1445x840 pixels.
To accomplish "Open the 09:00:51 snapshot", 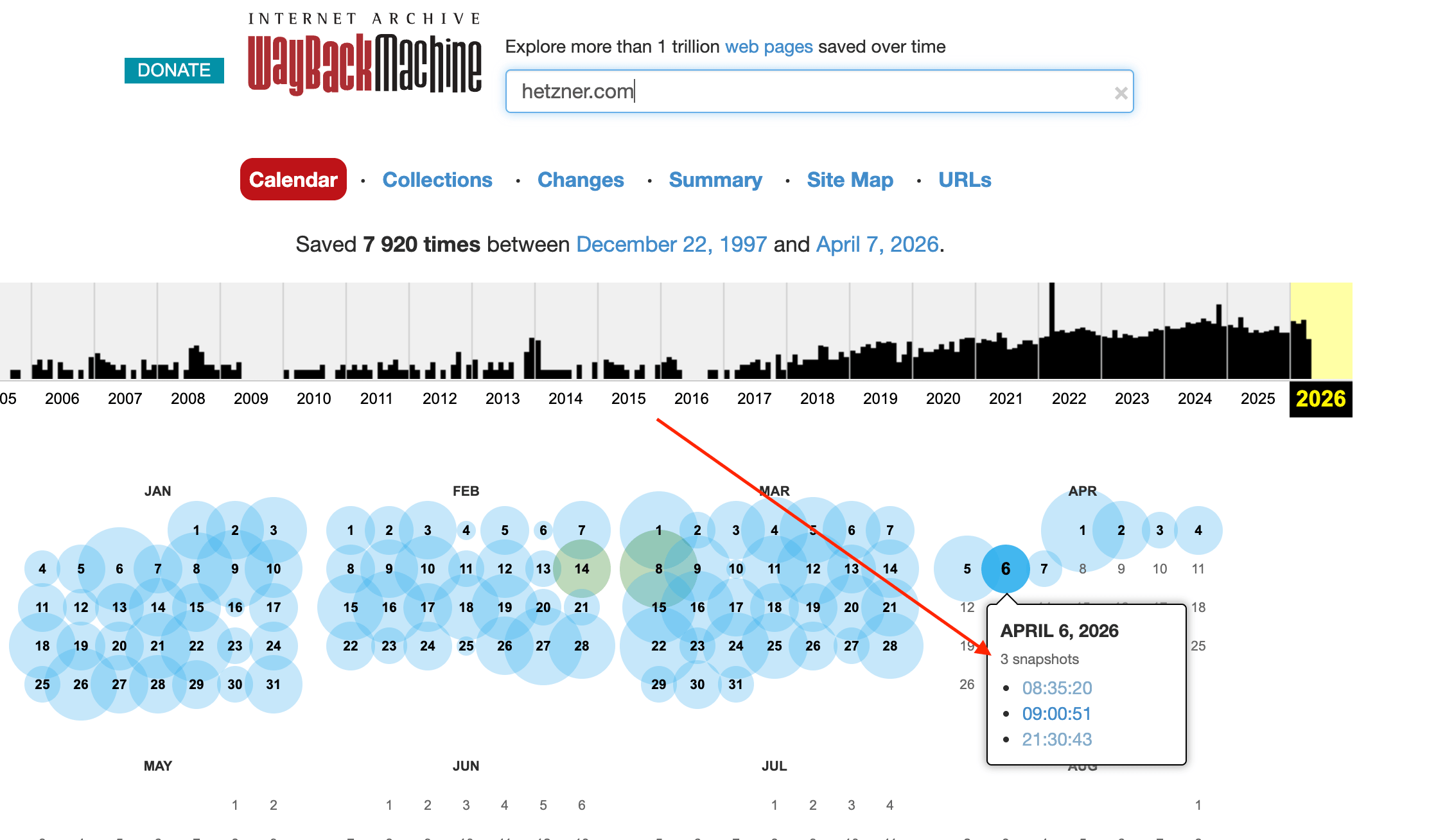I will pyautogui.click(x=1056, y=713).
